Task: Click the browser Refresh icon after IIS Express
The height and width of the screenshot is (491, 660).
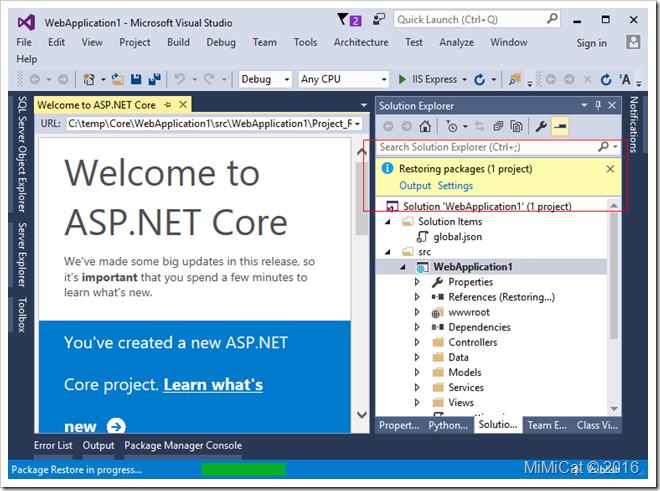Action: point(479,79)
